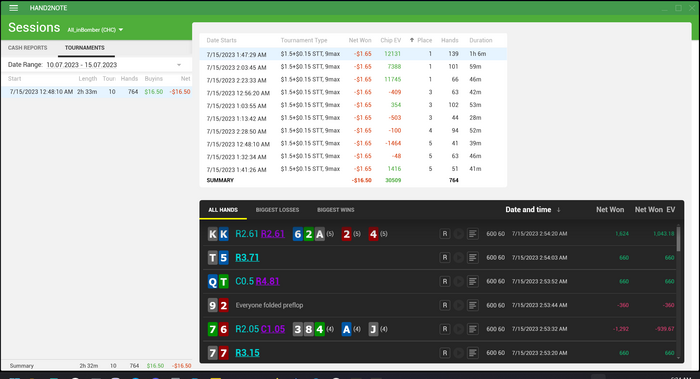Sort tournaments by Tournament Type column
Viewport: 700px width, 379px height.
point(304,40)
